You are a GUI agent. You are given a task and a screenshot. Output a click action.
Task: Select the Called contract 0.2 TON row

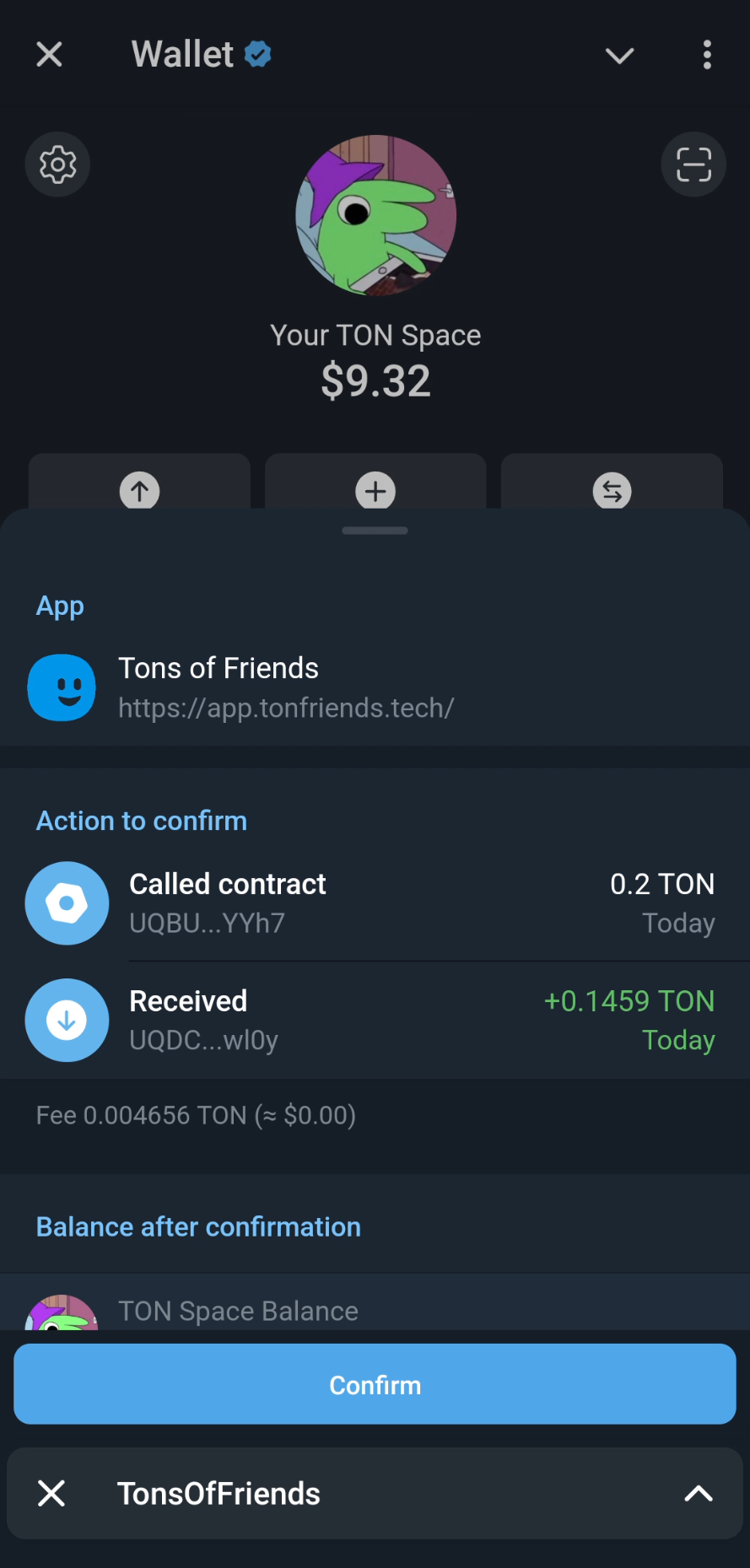click(x=422, y=903)
